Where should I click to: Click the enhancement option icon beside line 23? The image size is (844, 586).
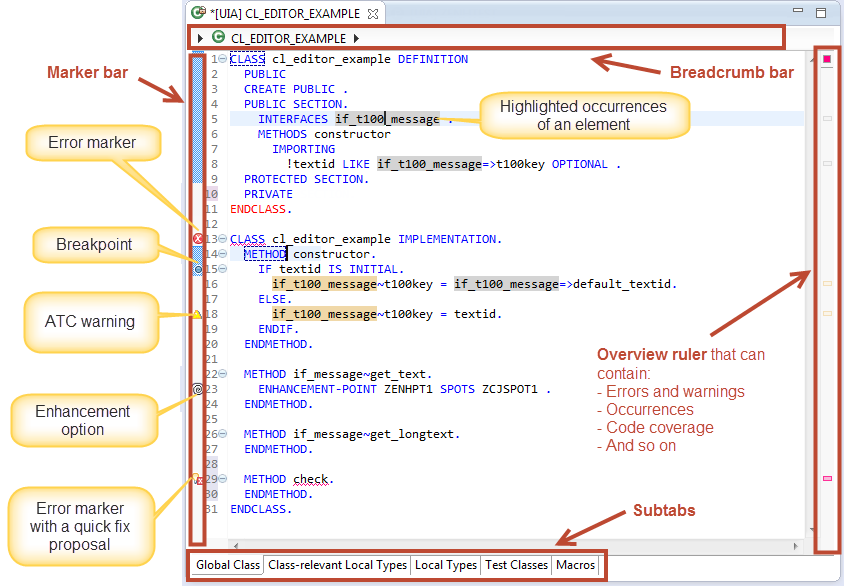click(x=197, y=389)
